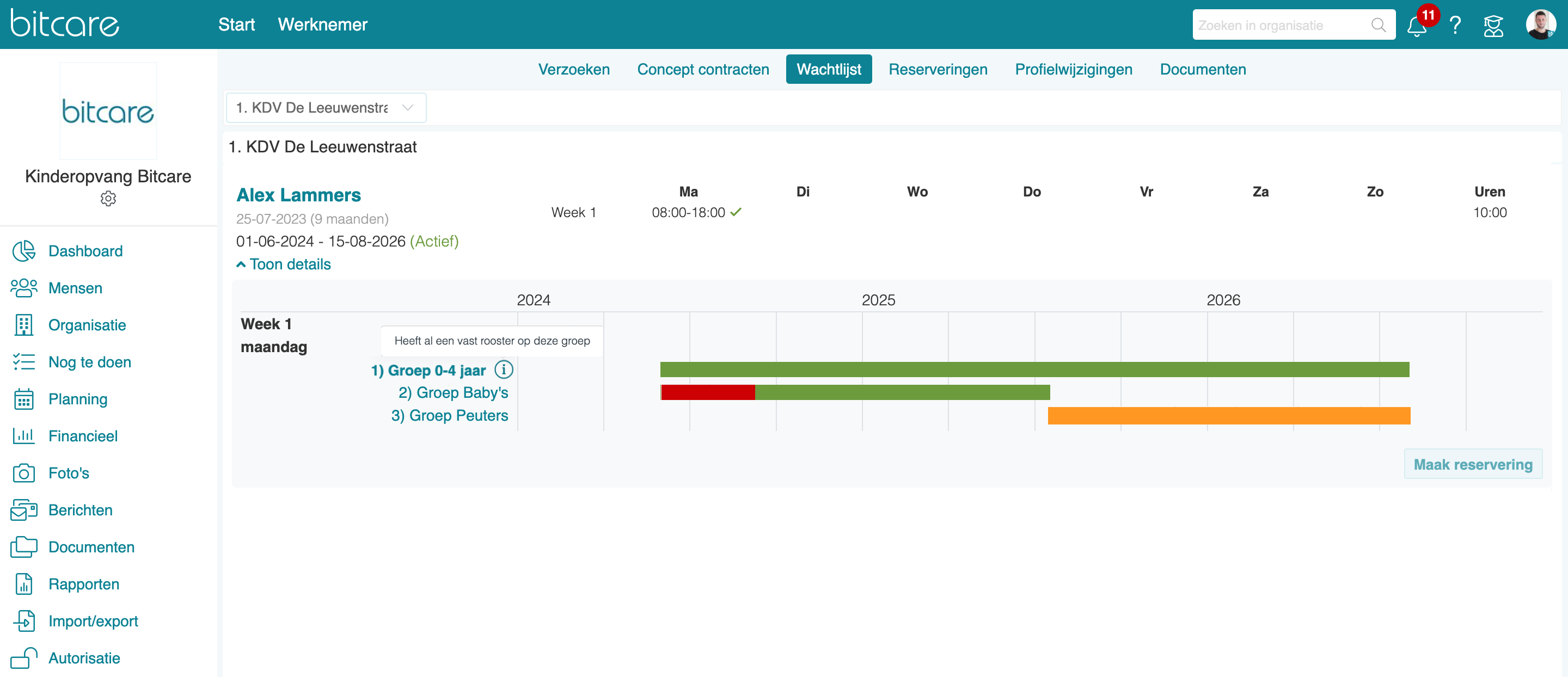1568x677 pixels.
Task: Click the Financieel bar chart icon
Action: point(24,436)
